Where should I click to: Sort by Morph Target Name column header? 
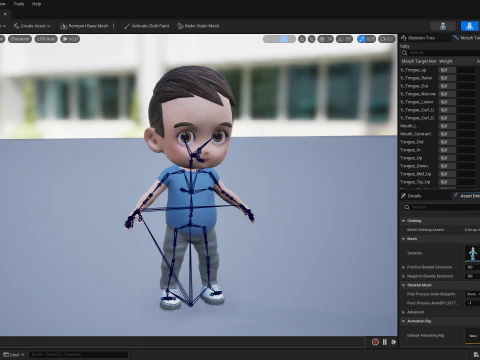[x=419, y=61]
